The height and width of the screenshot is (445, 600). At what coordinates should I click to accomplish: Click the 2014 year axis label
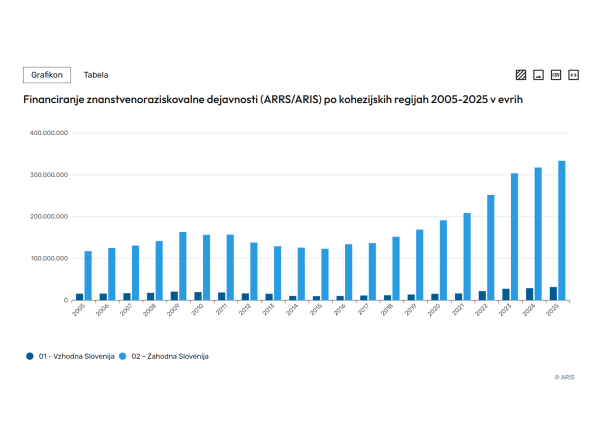(x=292, y=310)
